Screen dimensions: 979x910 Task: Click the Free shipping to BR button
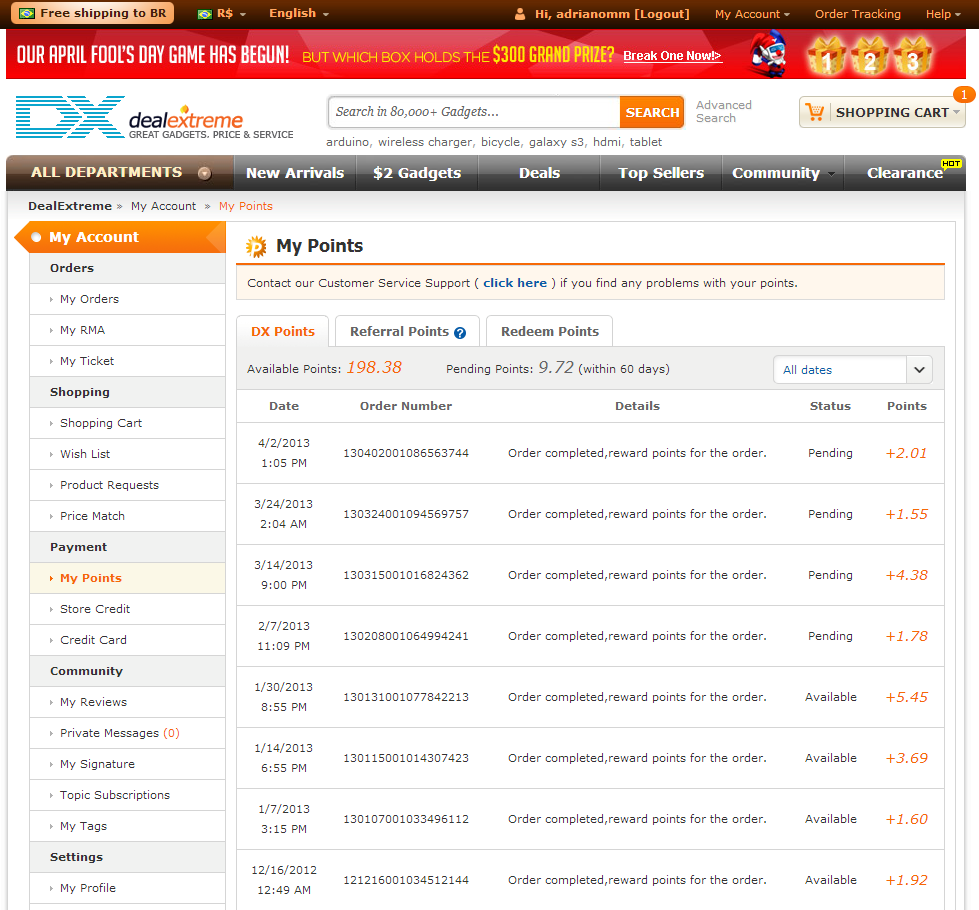(94, 13)
